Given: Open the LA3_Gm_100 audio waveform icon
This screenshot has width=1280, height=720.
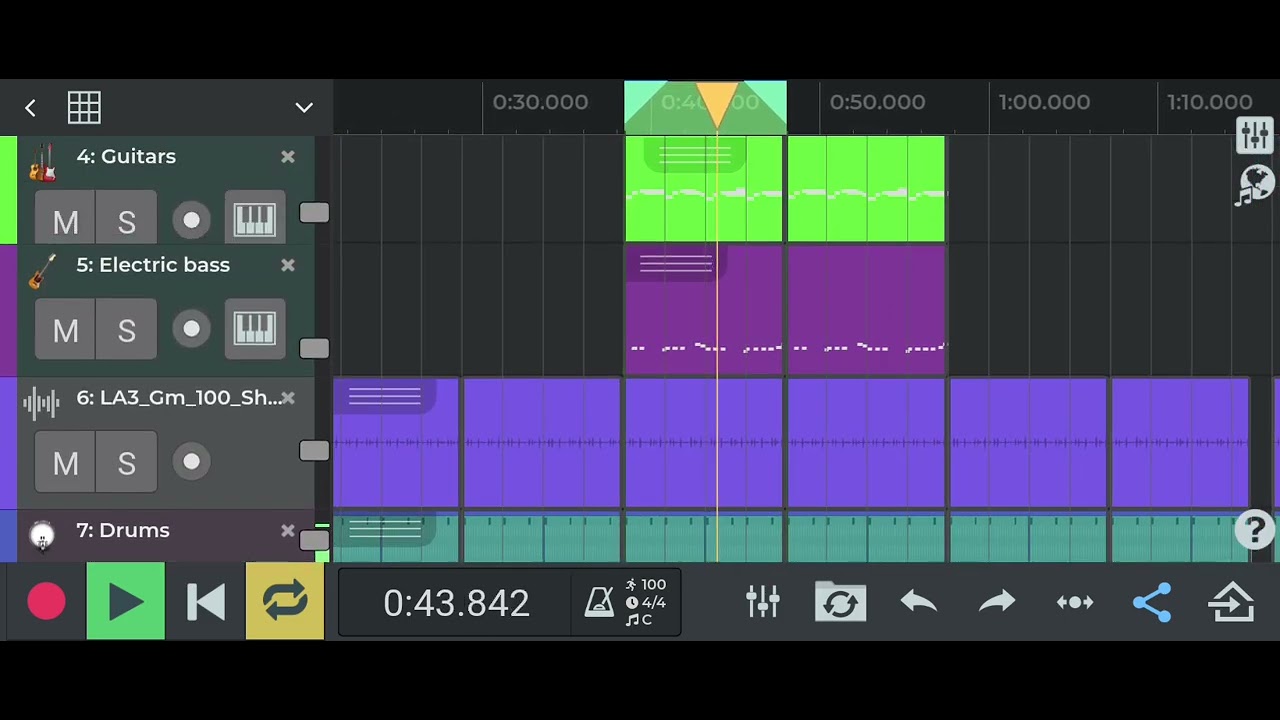Looking at the screenshot, I should (x=42, y=404).
